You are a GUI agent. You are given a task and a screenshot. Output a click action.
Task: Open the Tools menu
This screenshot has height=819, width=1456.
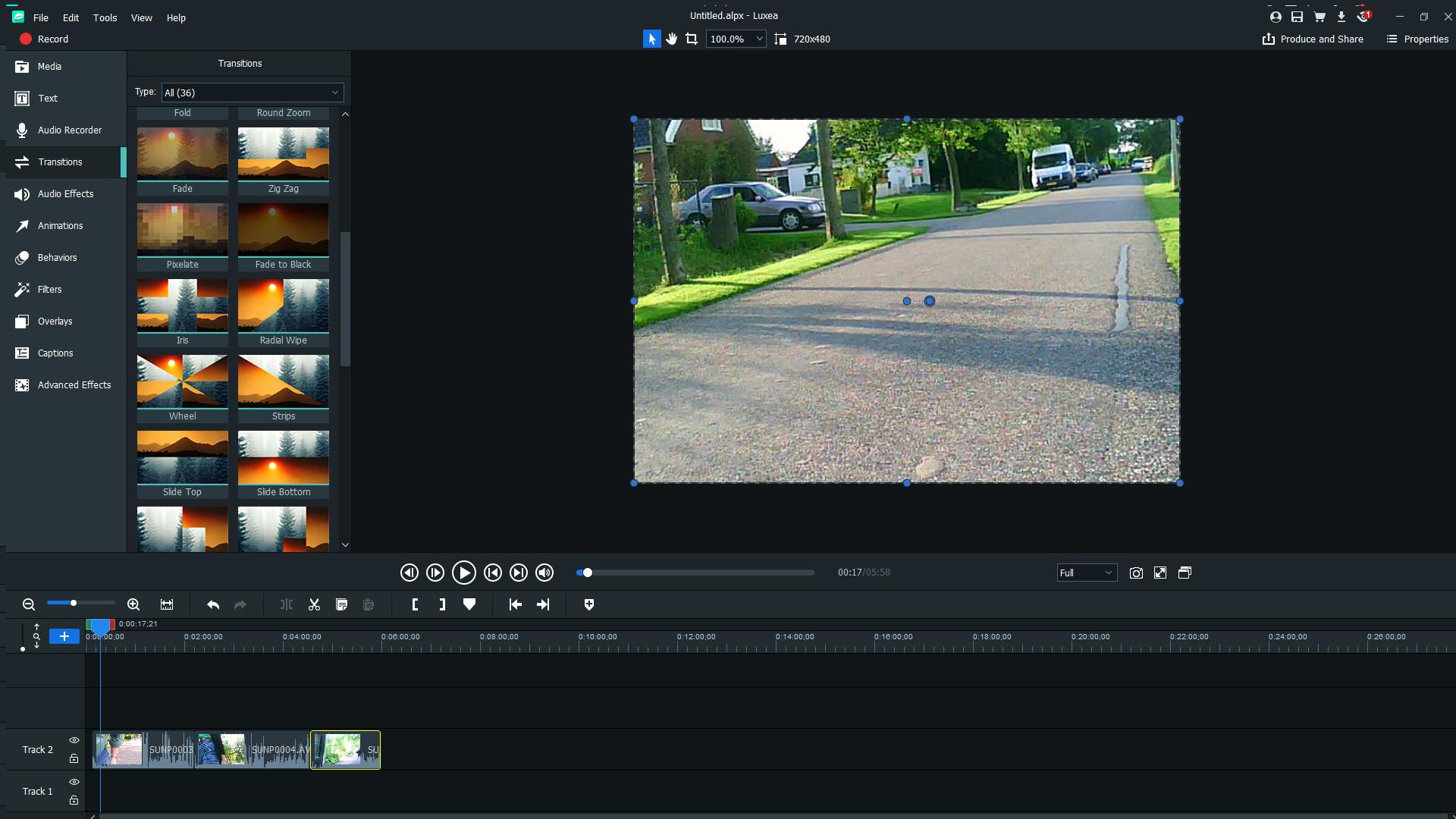point(105,17)
